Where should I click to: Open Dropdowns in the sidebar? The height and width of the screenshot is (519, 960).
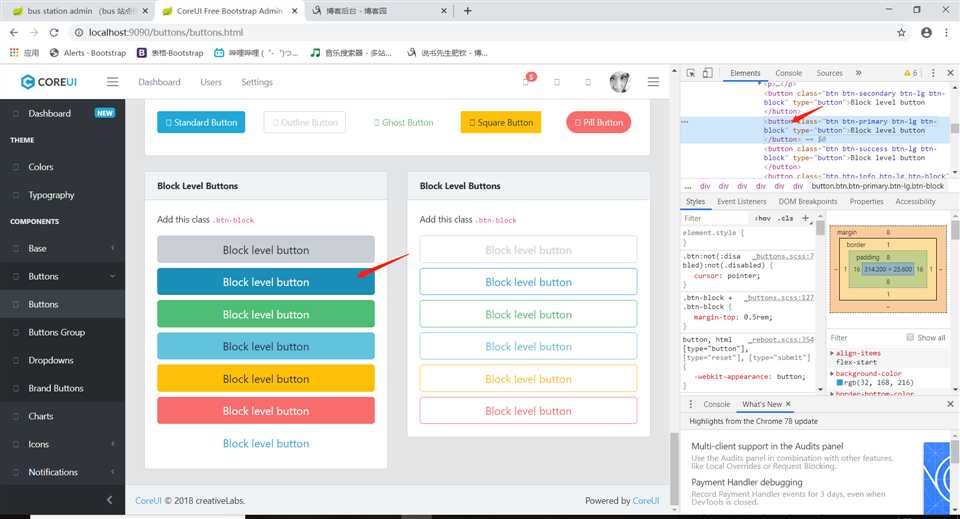point(62,360)
